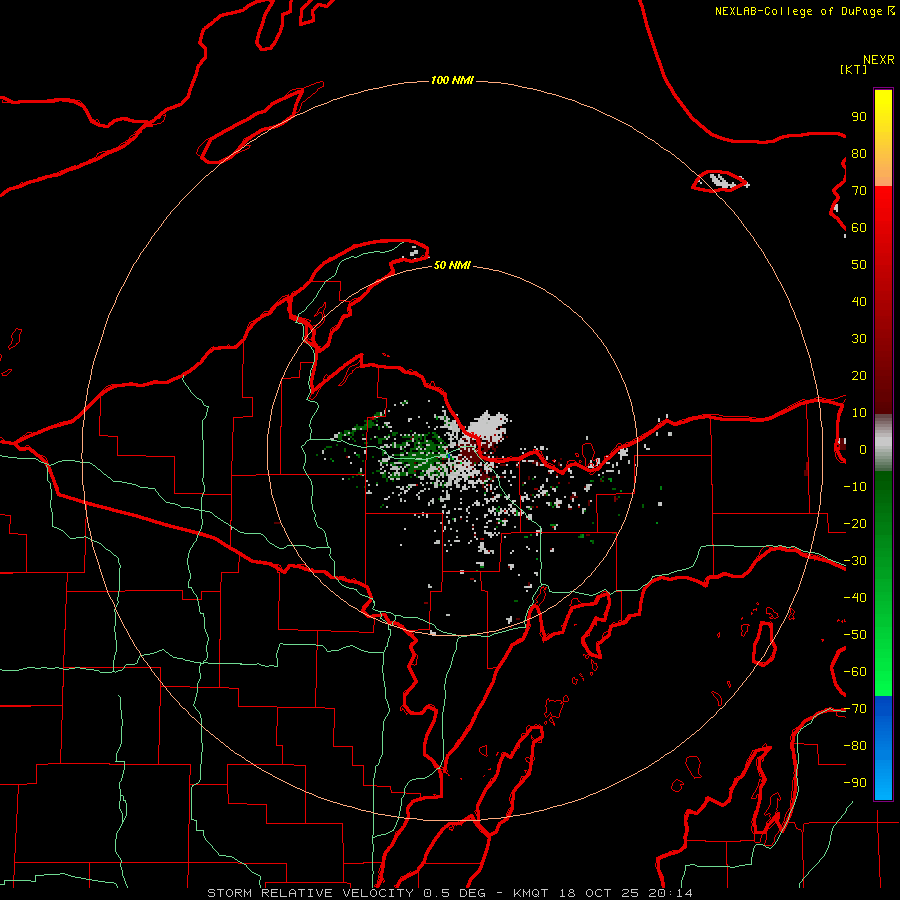900x900 pixels.
Task: Click the 100 NMI range ring label
Action: pos(452,80)
